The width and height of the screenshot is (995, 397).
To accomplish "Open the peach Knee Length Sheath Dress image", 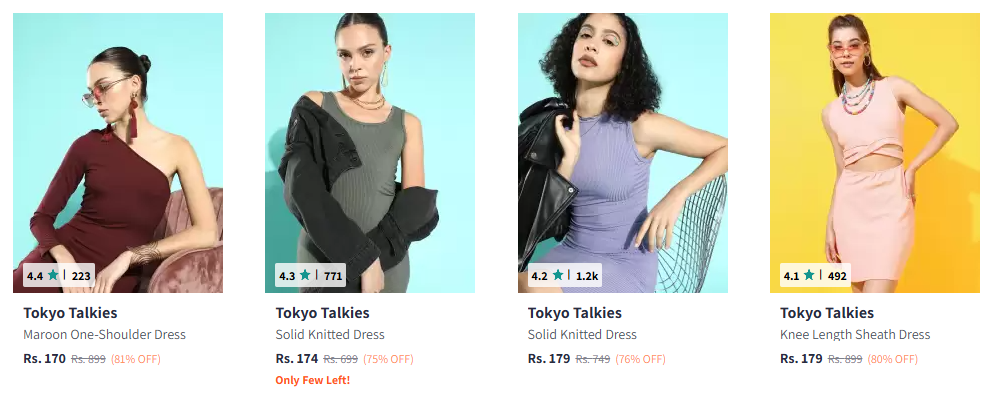I will point(874,153).
